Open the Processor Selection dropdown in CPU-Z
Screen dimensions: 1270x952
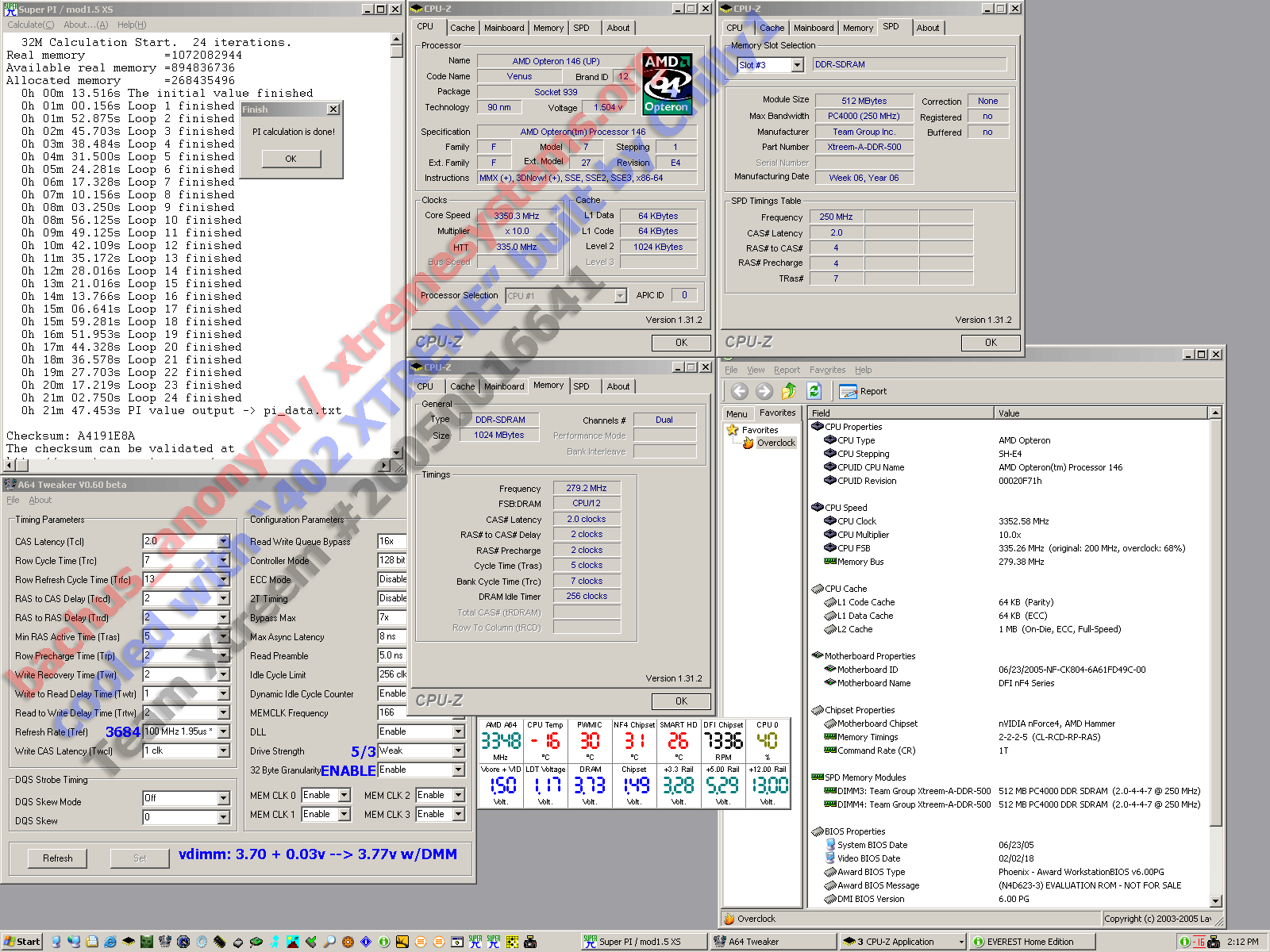click(x=620, y=296)
